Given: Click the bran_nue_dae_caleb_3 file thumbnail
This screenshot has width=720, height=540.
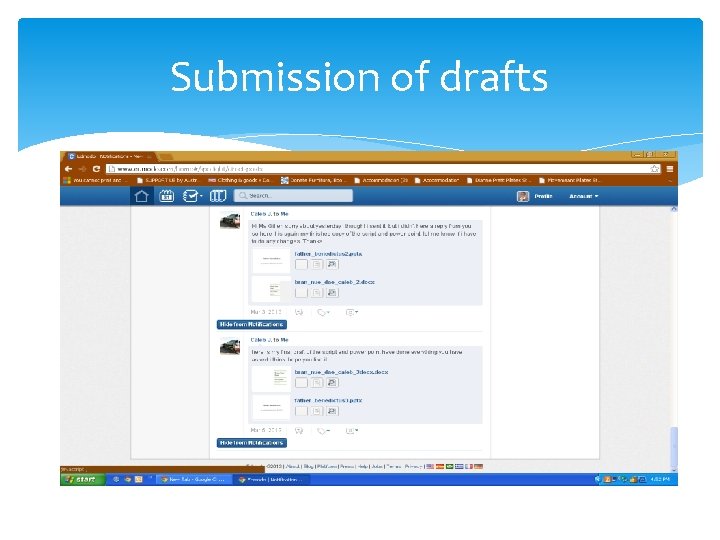Looking at the screenshot, I should click(271, 379).
